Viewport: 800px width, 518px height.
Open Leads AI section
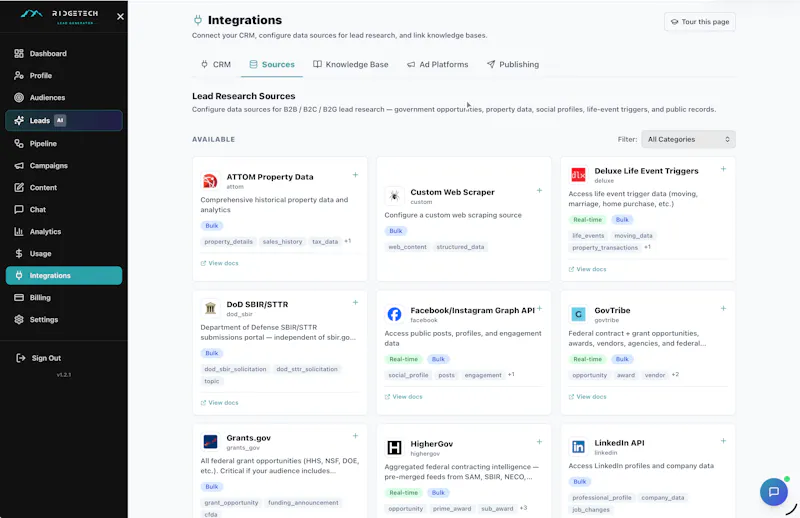(x=64, y=120)
